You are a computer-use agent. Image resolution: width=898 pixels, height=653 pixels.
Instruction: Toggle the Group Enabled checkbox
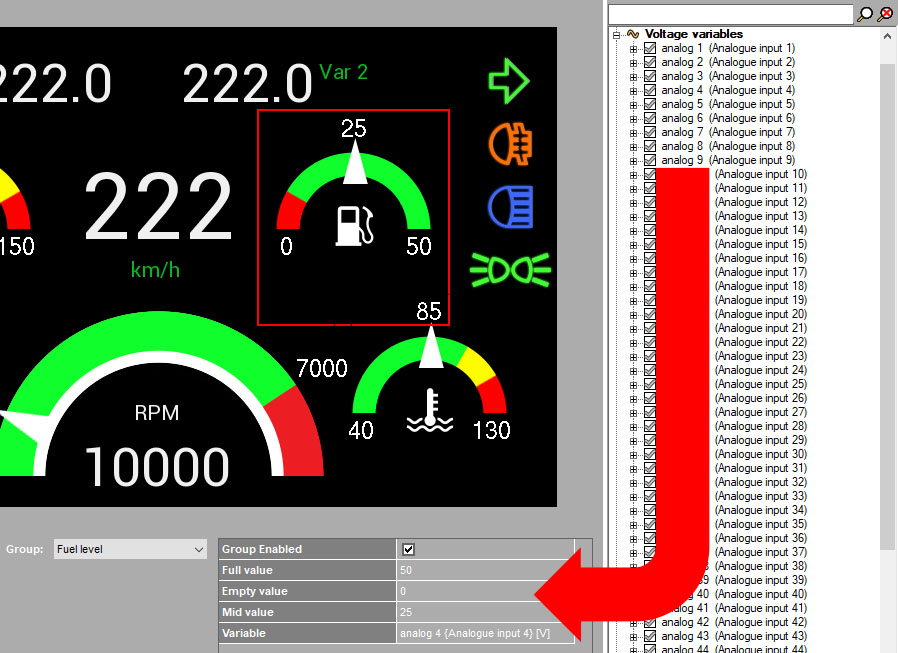coord(408,549)
